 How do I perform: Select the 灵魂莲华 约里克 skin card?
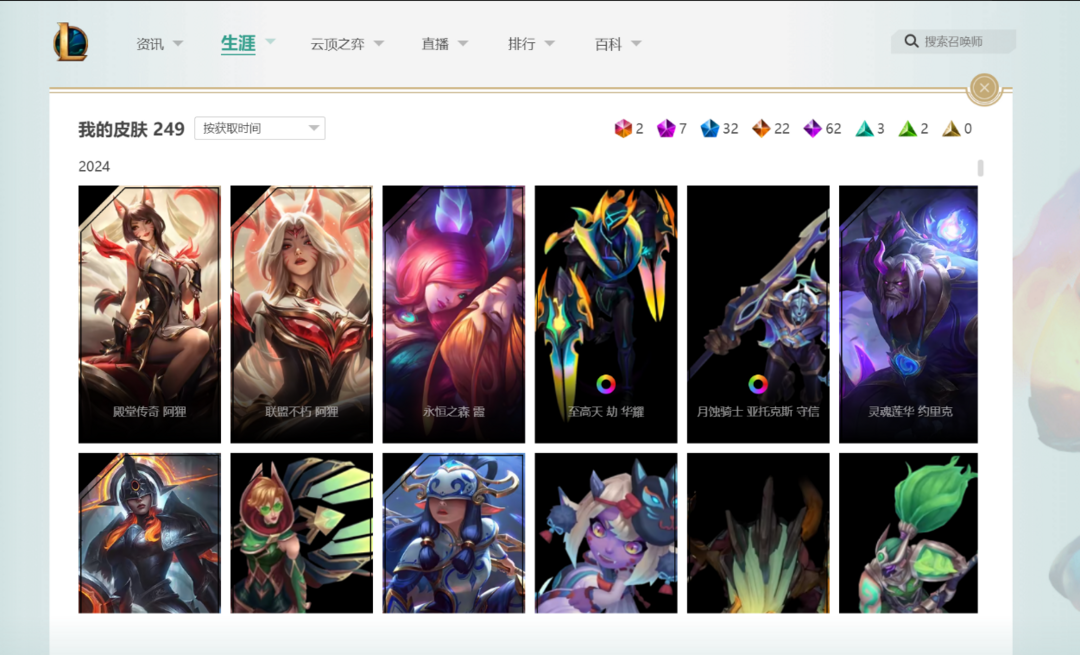[908, 314]
